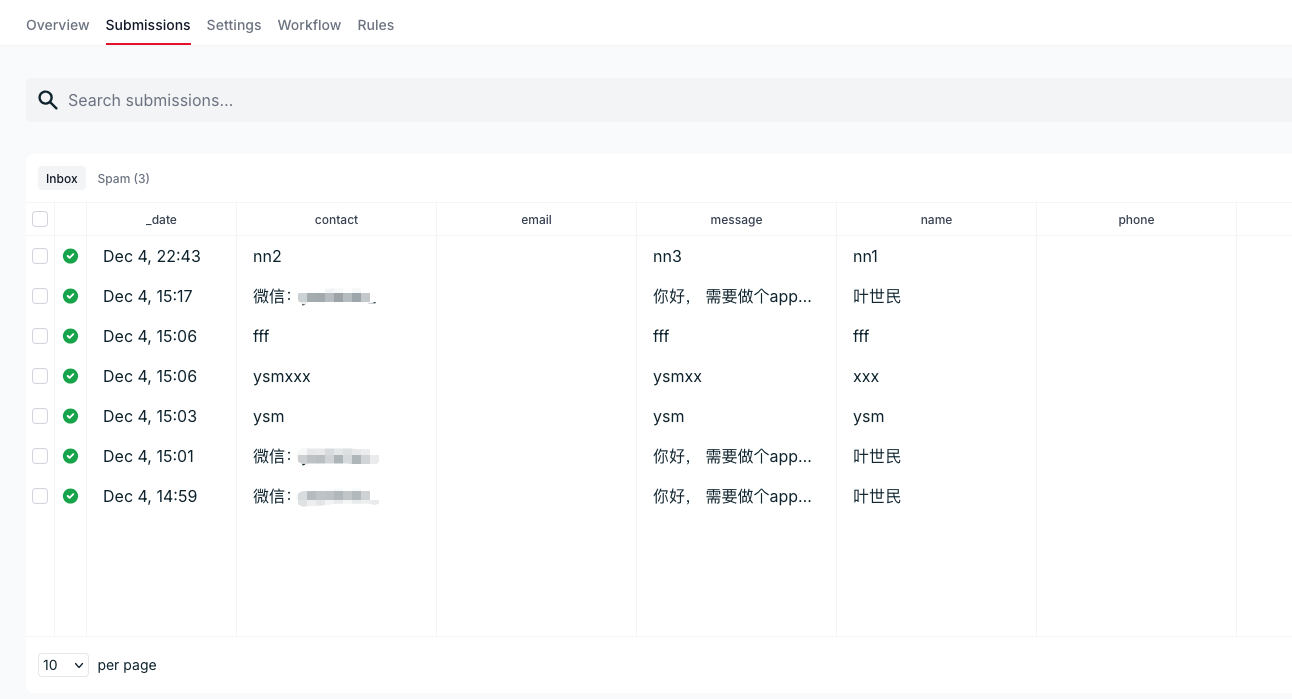Click green status icon beside the fff submission
This screenshot has width=1292, height=699.
70,336
